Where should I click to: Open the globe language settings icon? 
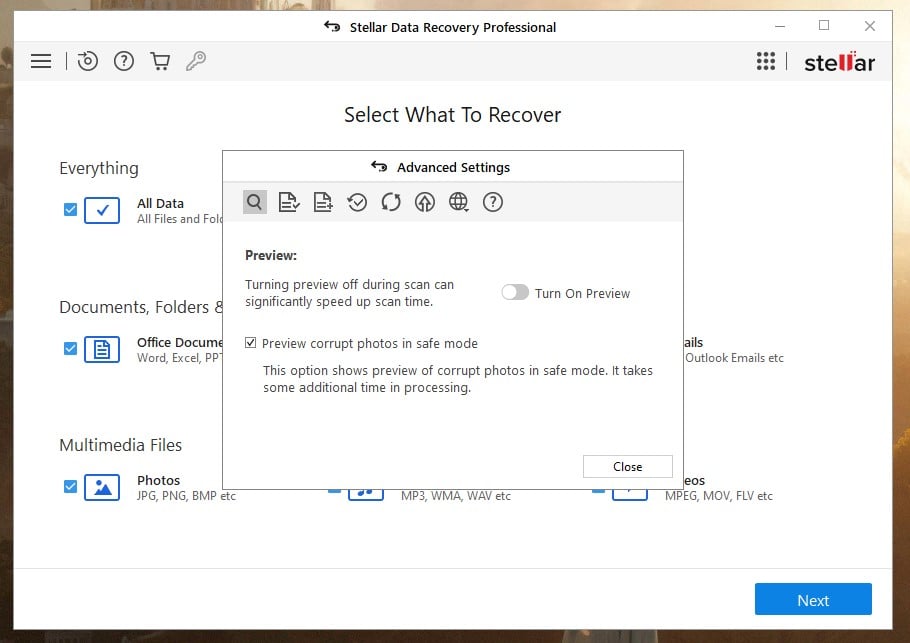(x=458, y=202)
